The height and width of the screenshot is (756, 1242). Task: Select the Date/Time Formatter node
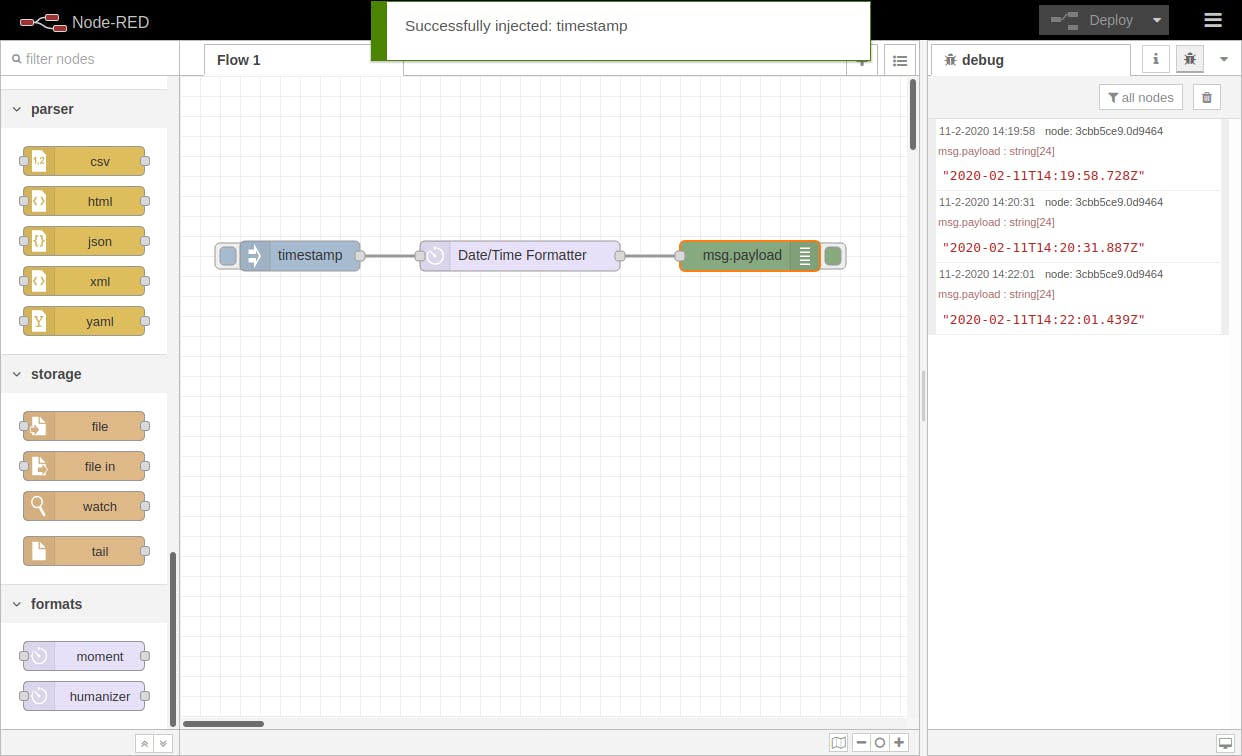520,255
